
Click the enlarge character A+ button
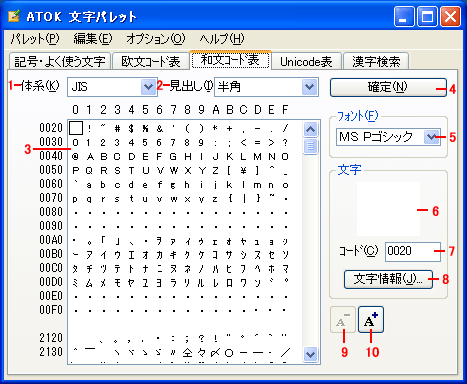[371, 320]
